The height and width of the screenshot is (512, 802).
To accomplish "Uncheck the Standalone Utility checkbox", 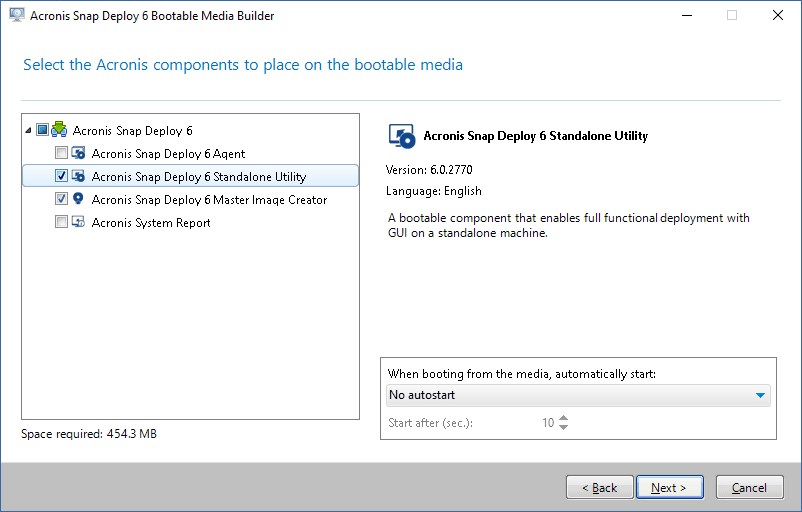I will coord(62,176).
